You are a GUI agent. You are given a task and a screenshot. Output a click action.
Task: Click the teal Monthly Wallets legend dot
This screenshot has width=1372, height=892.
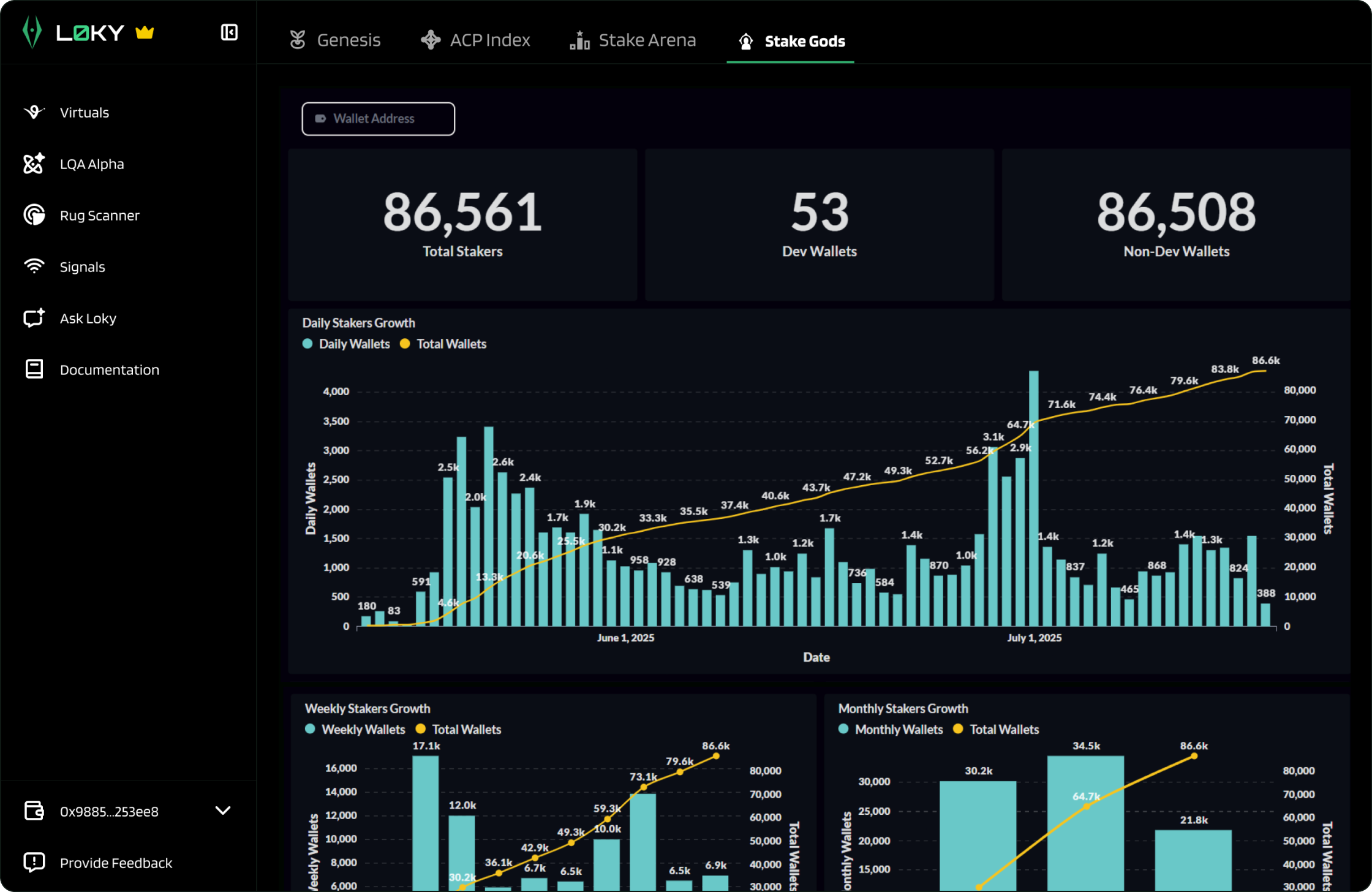[x=843, y=729]
